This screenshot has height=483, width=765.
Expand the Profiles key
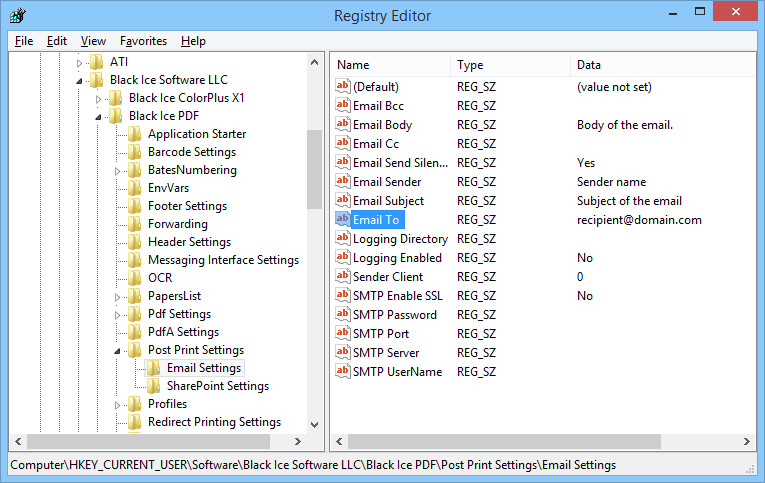pyautogui.click(x=117, y=405)
